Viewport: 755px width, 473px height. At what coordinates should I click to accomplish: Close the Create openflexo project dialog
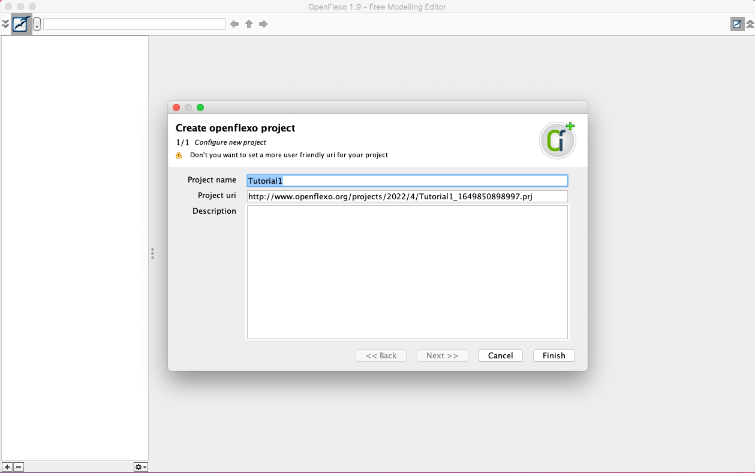click(176, 107)
